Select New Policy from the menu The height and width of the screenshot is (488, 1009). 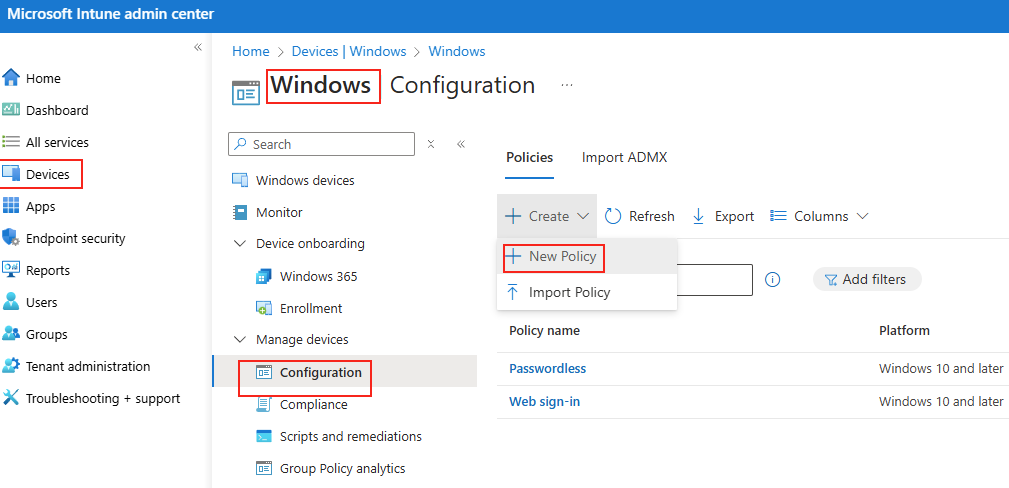pos(586,256)
